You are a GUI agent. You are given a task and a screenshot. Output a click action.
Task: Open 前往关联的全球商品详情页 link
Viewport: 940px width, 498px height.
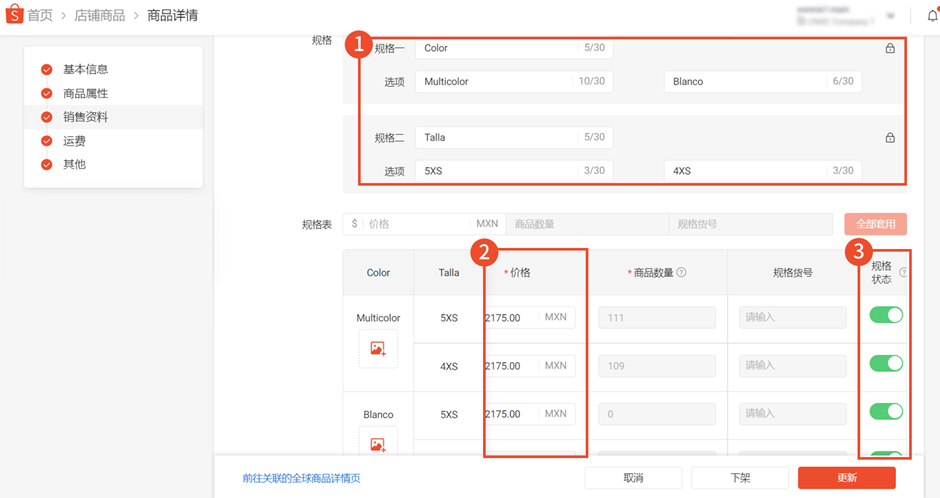pyautogui.click(x=302, y=478)
